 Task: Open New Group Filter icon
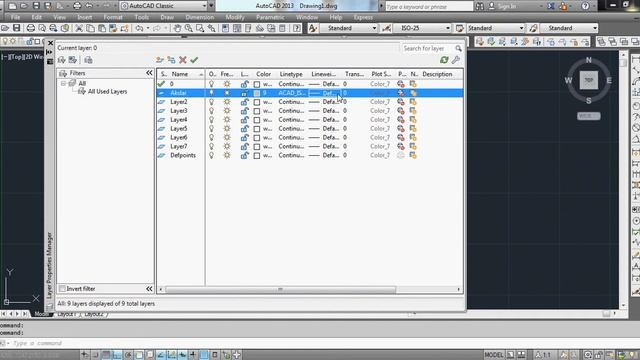tap(73, 60)
